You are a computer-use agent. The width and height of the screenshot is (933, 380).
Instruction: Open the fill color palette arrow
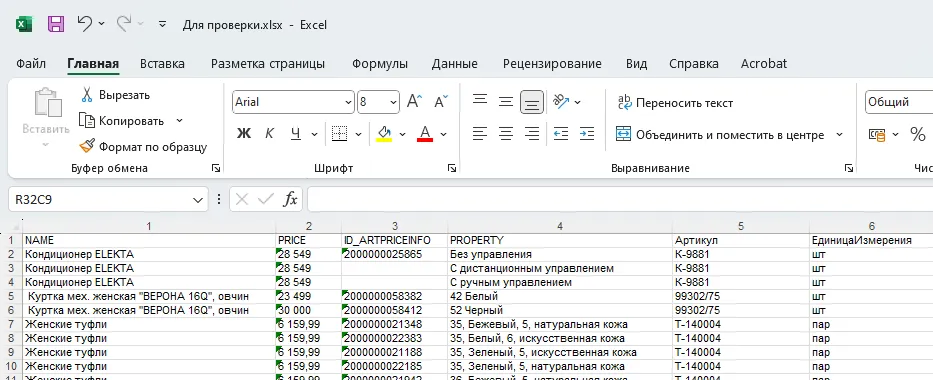point(402,134)
